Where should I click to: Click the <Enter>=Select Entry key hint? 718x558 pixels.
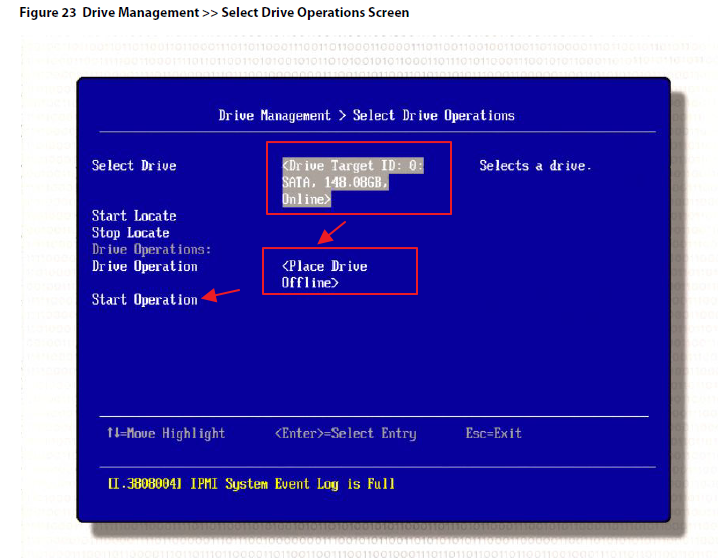click(x=346, y=433)
